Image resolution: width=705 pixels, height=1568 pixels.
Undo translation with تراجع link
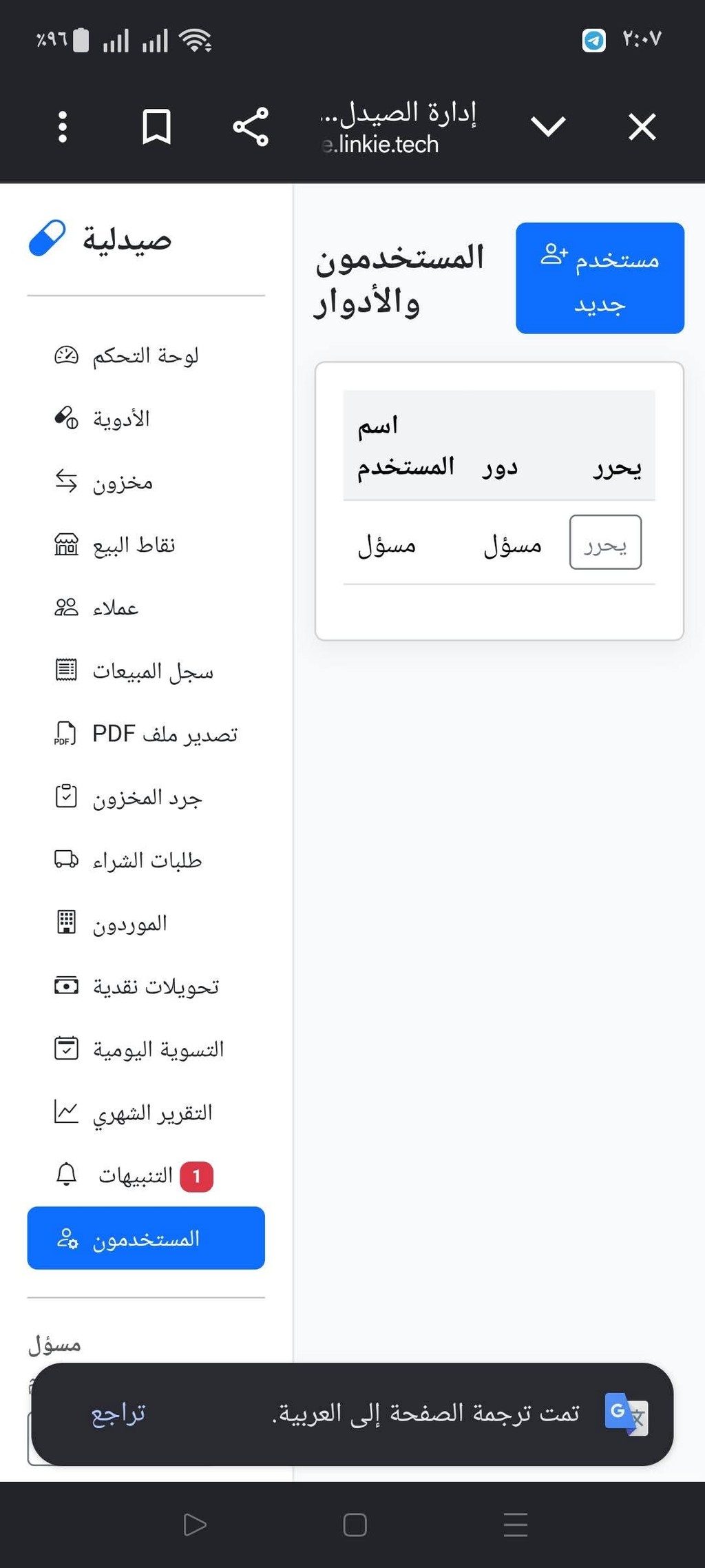(118, 1414)
